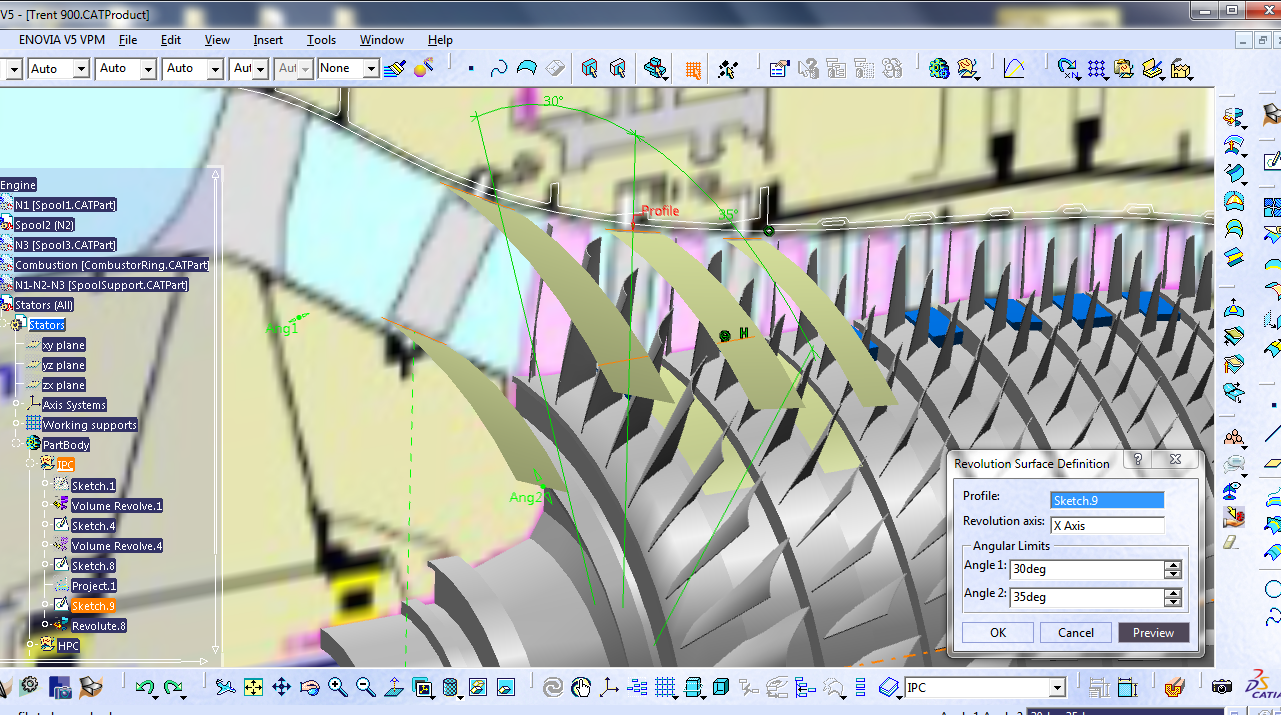Click the Revolution axis field X Axis

tap(1107, 525)
